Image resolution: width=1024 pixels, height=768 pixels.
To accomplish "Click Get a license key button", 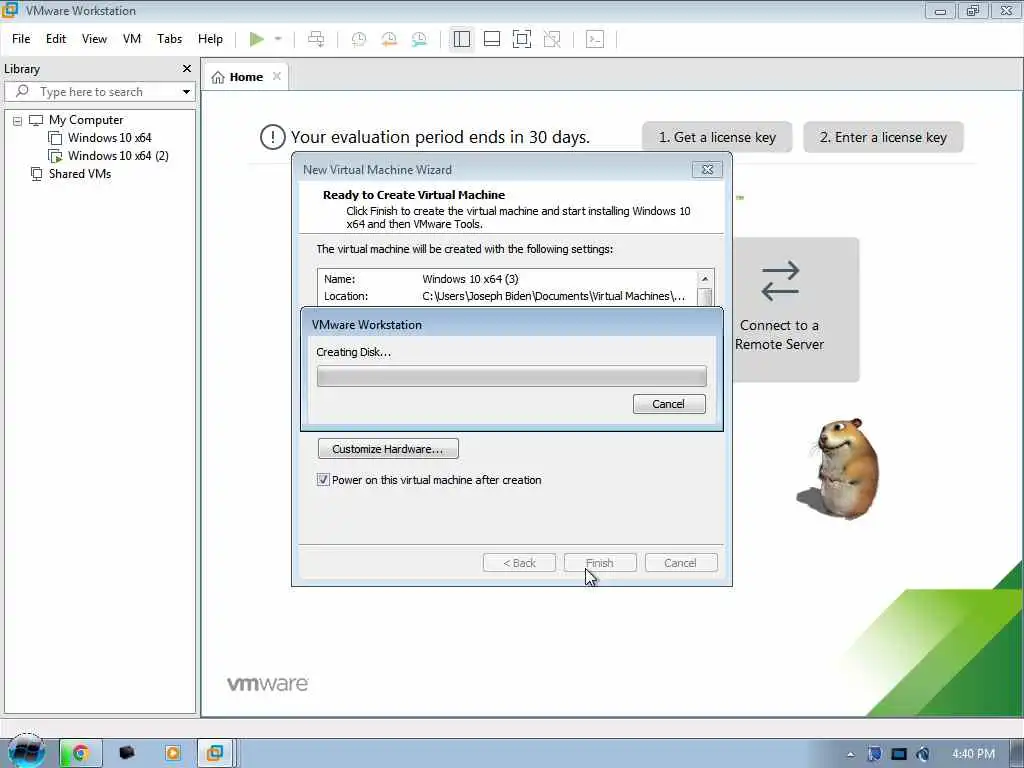I will click(717, 137).
